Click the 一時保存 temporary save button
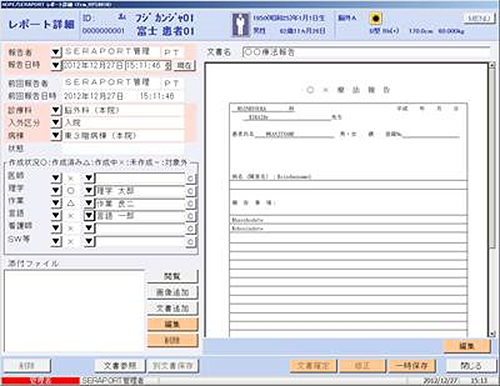 412,366
